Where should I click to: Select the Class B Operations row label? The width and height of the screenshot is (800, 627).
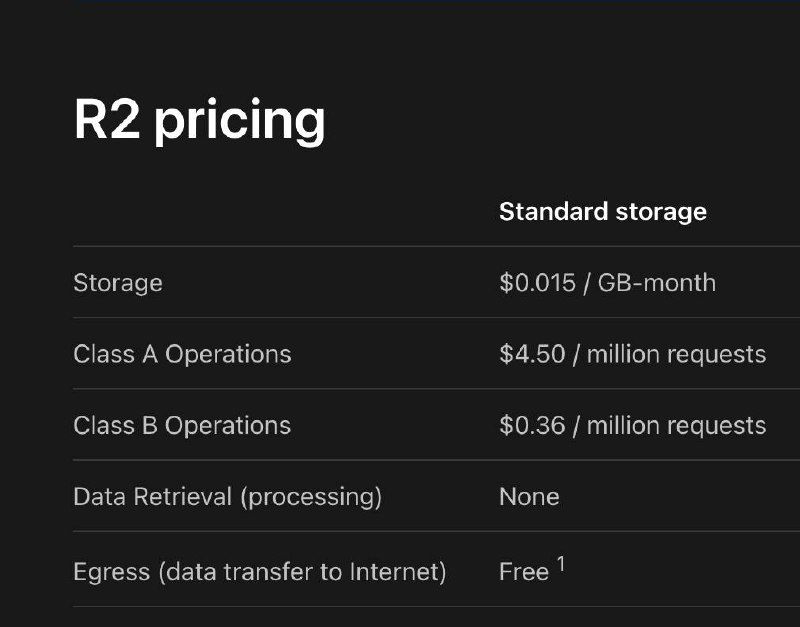click(x=182, y=425)
